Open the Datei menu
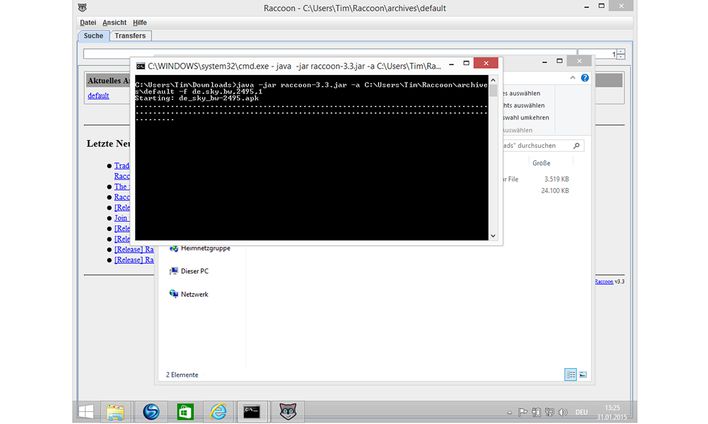 coord(88,22)
